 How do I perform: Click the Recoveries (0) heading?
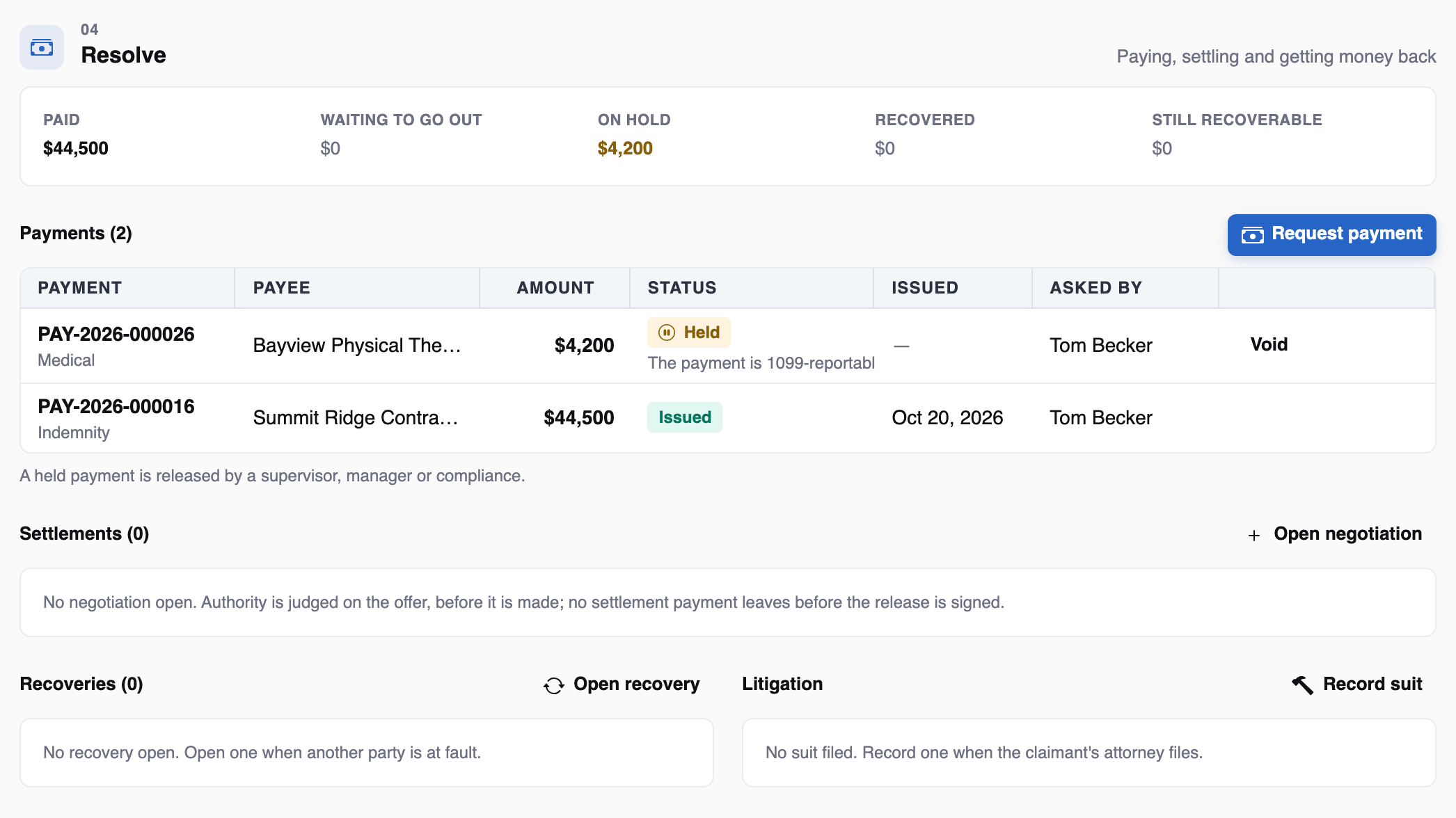pos(81,684)
